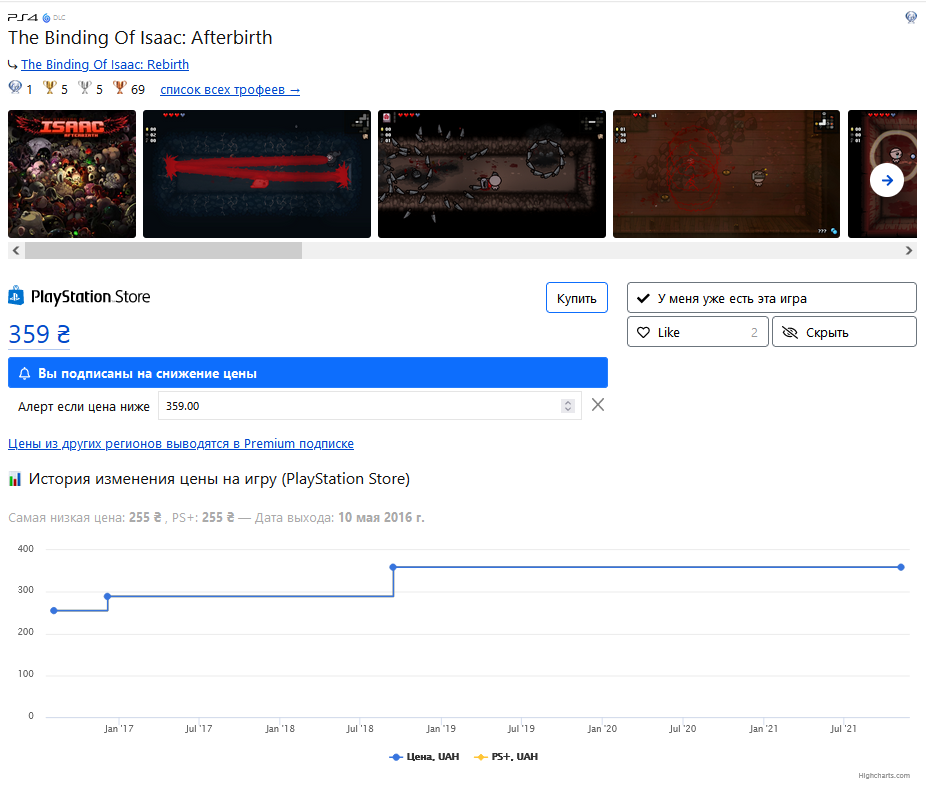Open The Binding Of Isaac: Rebirth link
The image size is (926, 807).
pos(105,64)
